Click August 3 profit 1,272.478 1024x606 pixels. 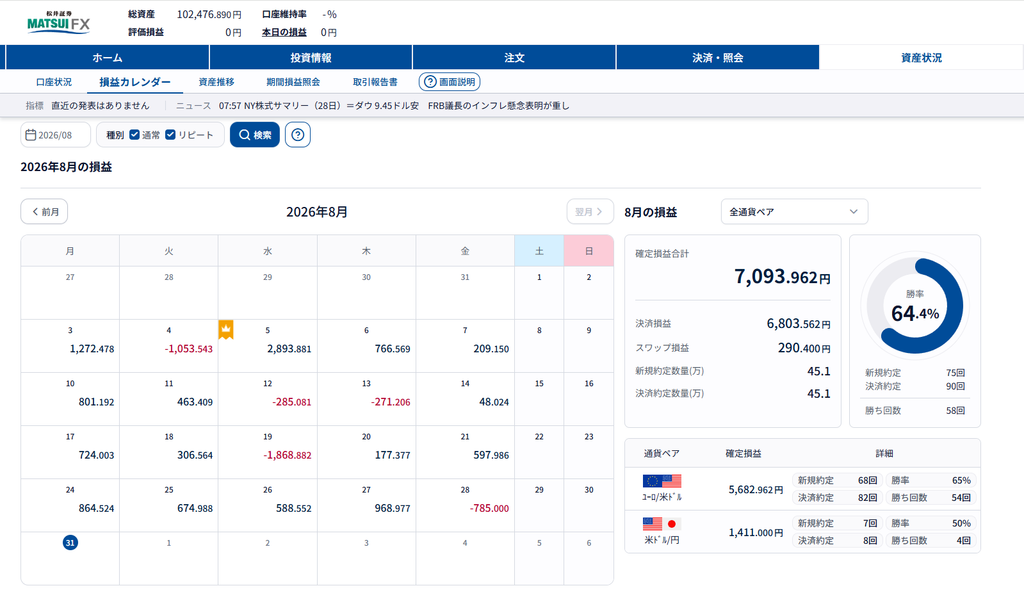click(92, 349)
